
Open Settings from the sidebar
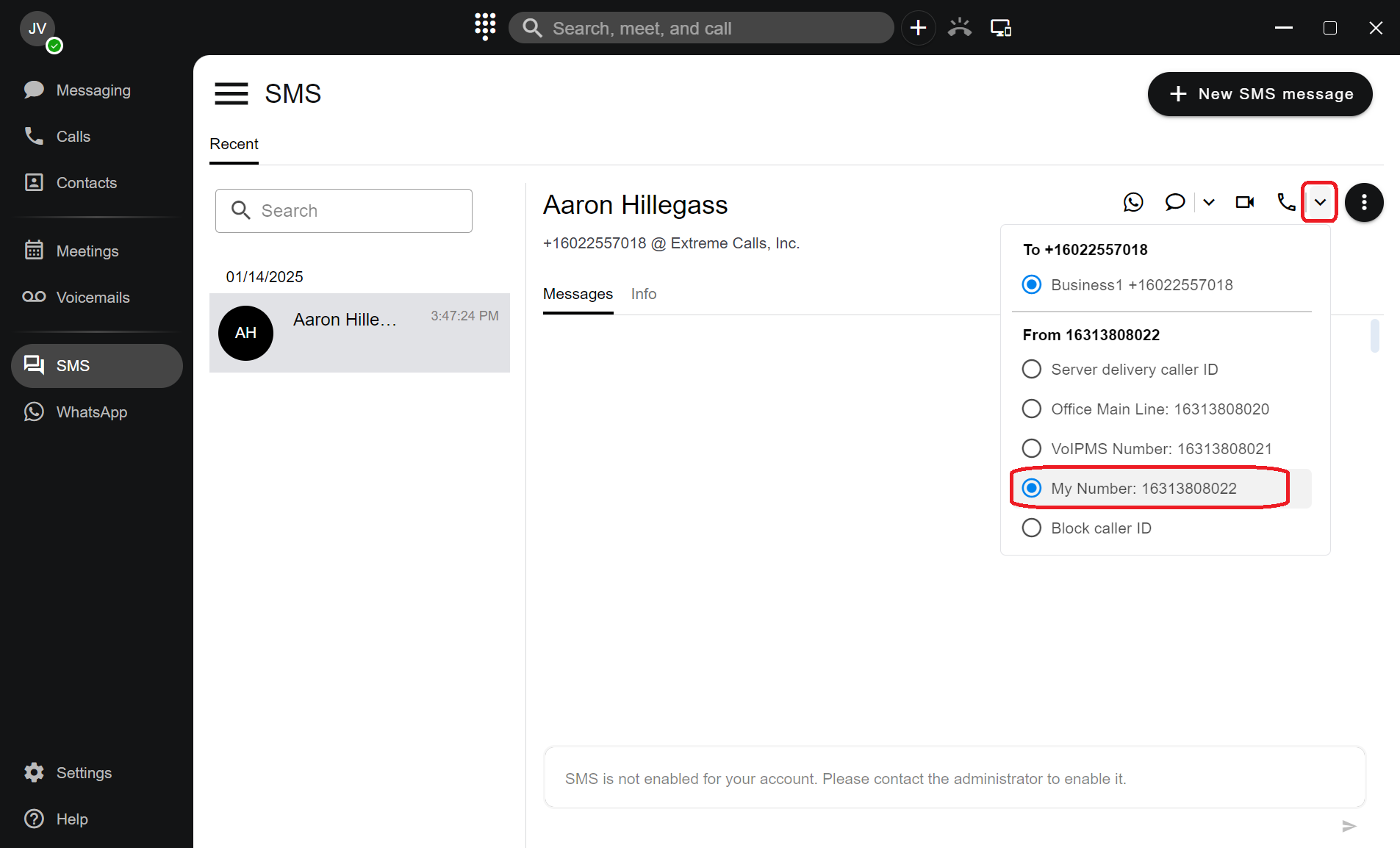(x=84, y=772)
